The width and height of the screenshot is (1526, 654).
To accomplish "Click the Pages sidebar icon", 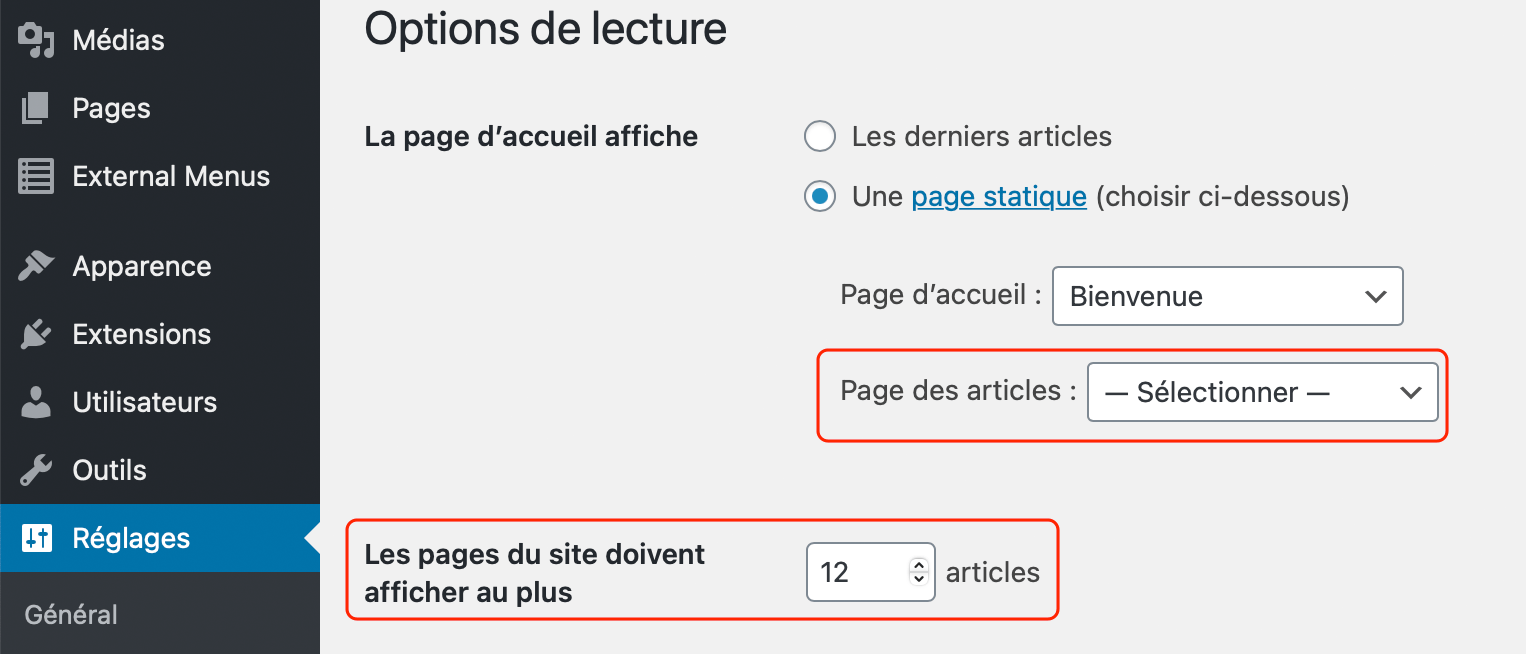I will click(x=33, y=108).
